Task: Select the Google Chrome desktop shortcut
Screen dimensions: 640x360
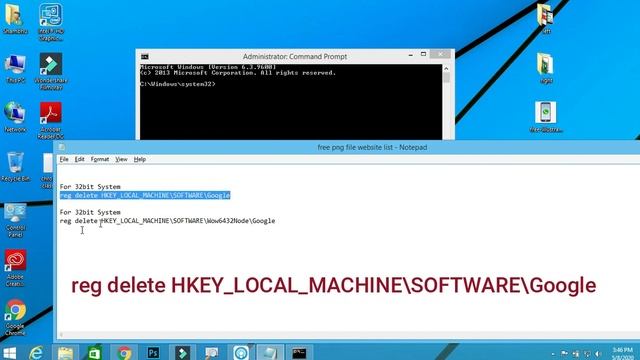Action: (16, 318)
